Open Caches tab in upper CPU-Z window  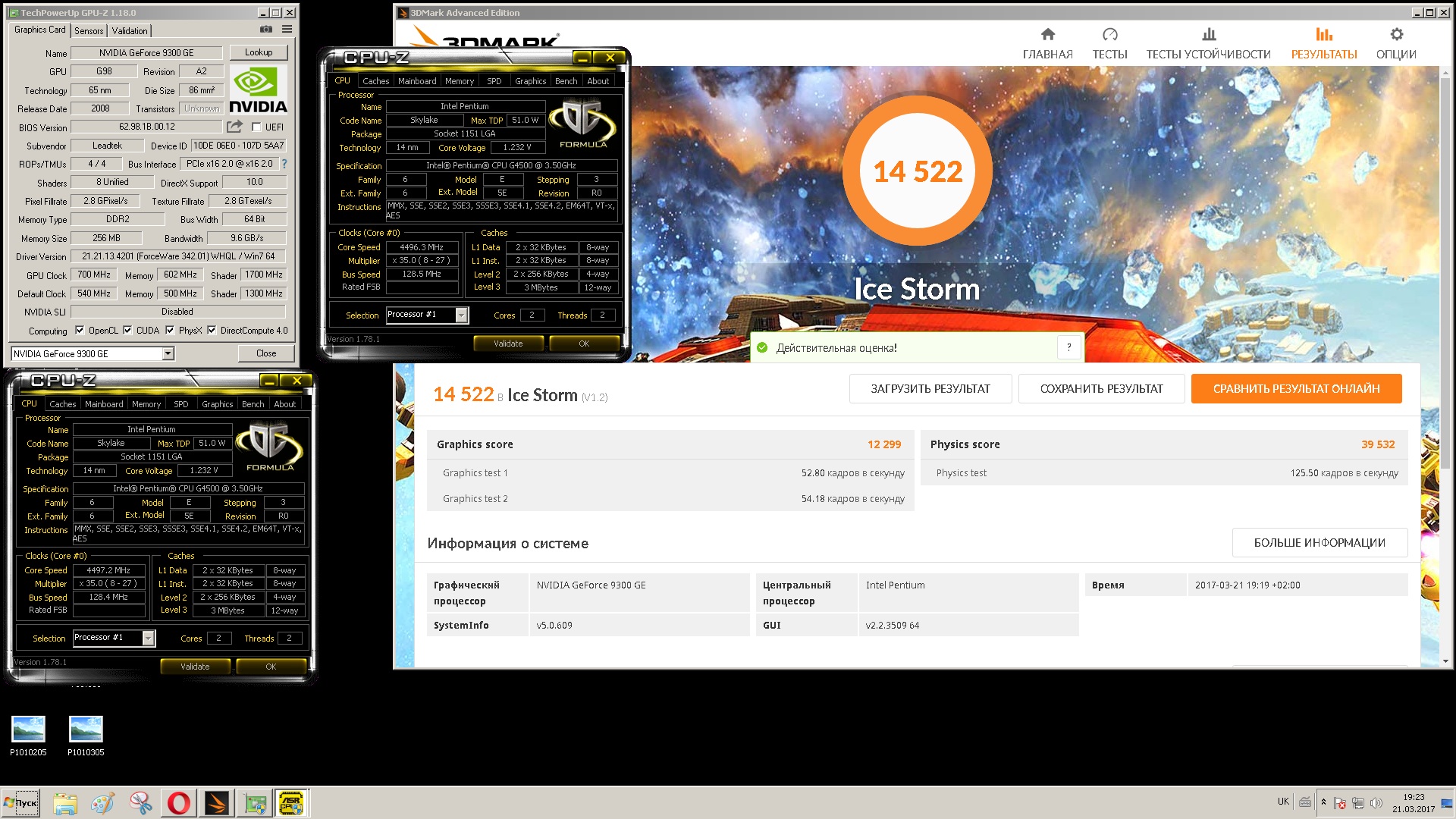click(375, 81)
